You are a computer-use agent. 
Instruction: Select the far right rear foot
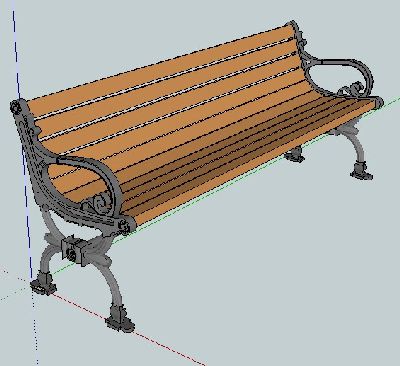[295, 155]
